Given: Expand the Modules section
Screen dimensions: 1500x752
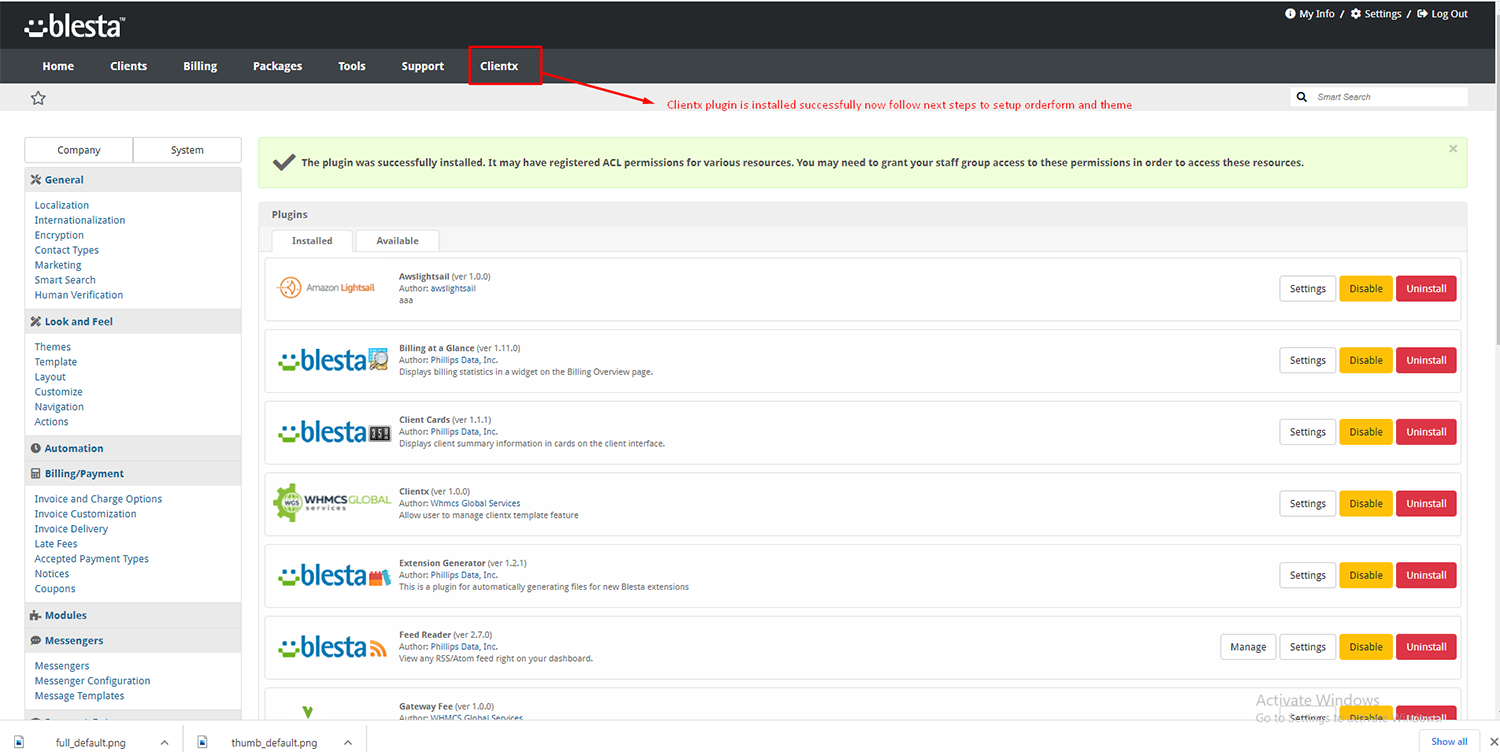Looking at the screenshot, I should click(133, 615).
